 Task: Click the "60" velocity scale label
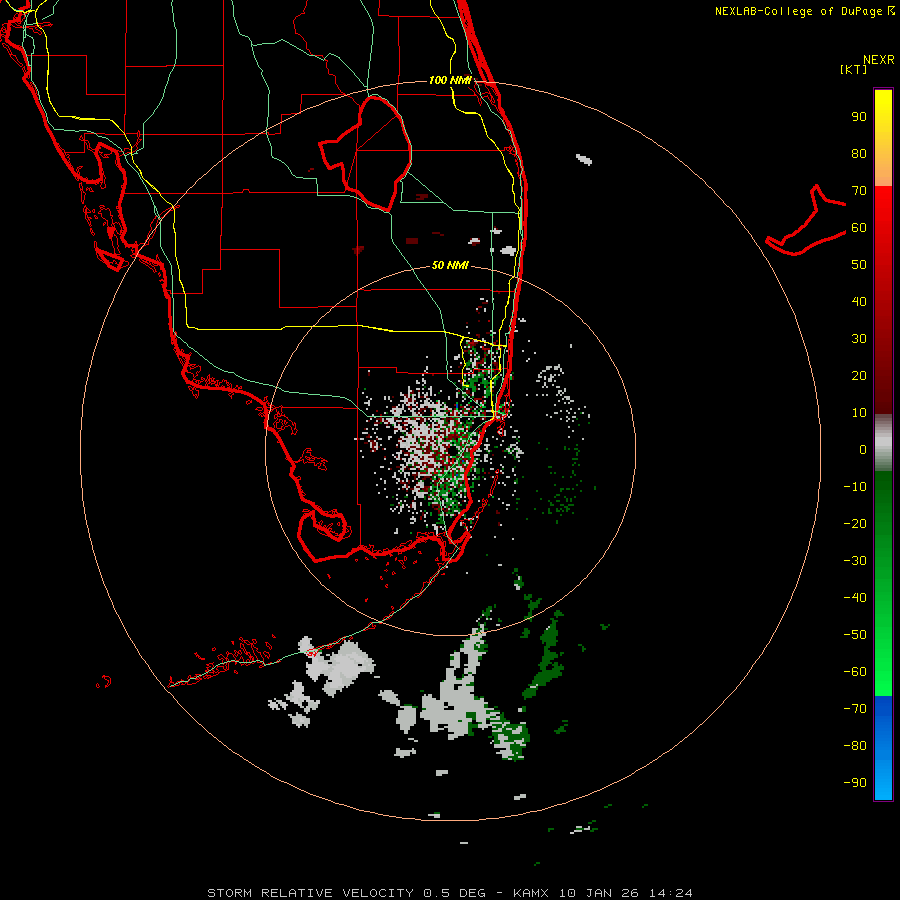pyautogui.click(x=859, y=228)
